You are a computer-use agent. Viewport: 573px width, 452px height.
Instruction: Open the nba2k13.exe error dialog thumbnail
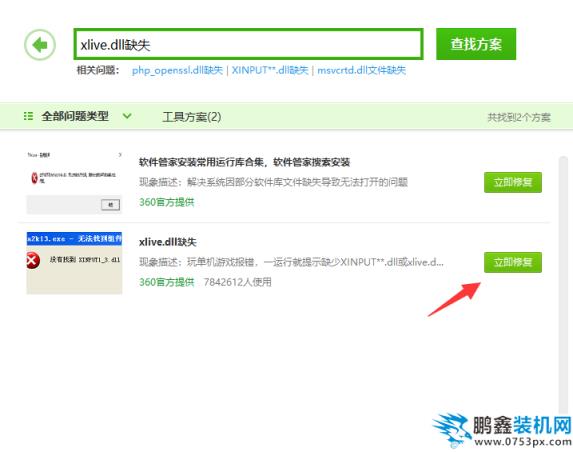pos(74,263)
